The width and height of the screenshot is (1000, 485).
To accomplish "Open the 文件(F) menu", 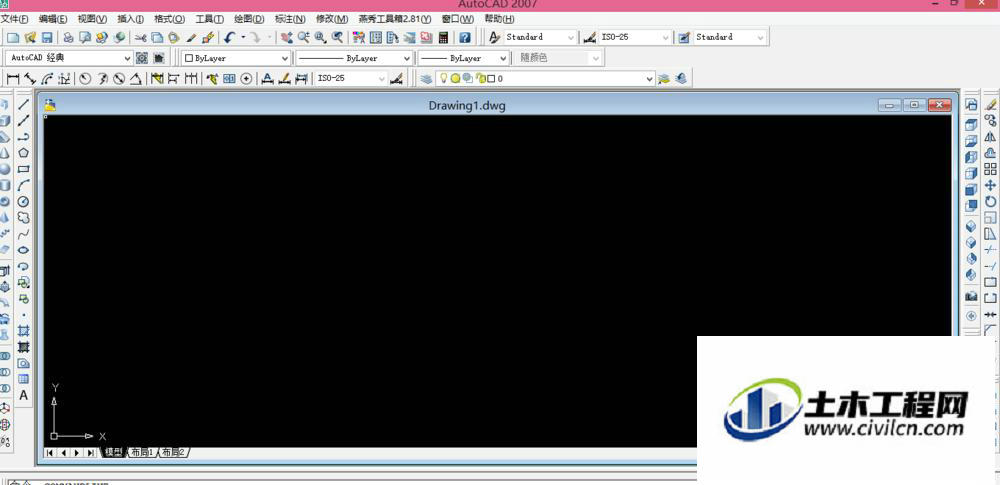I will click(14, 19).
